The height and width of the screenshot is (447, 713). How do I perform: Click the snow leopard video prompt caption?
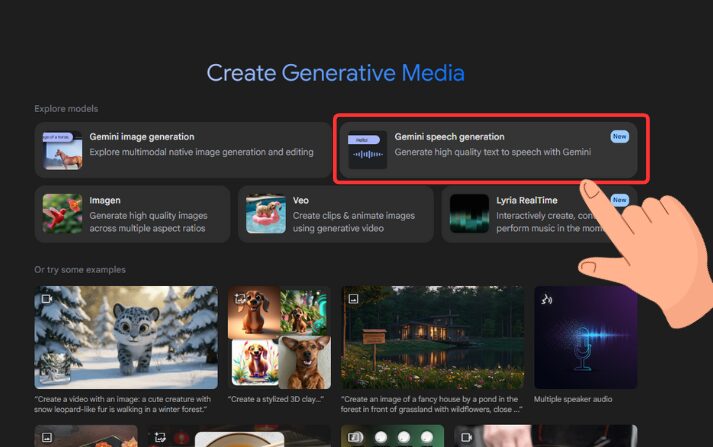pyautogui.click(x=123, y=404)
